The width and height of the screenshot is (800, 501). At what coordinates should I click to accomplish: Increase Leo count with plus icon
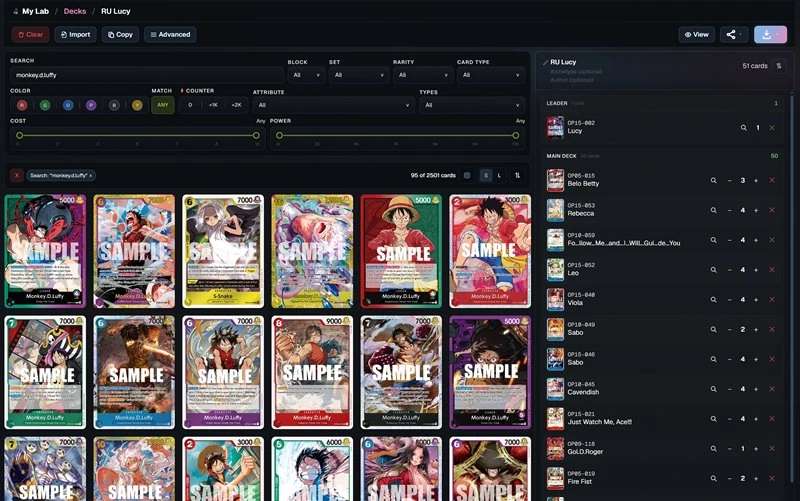click(x=756, y=270)
